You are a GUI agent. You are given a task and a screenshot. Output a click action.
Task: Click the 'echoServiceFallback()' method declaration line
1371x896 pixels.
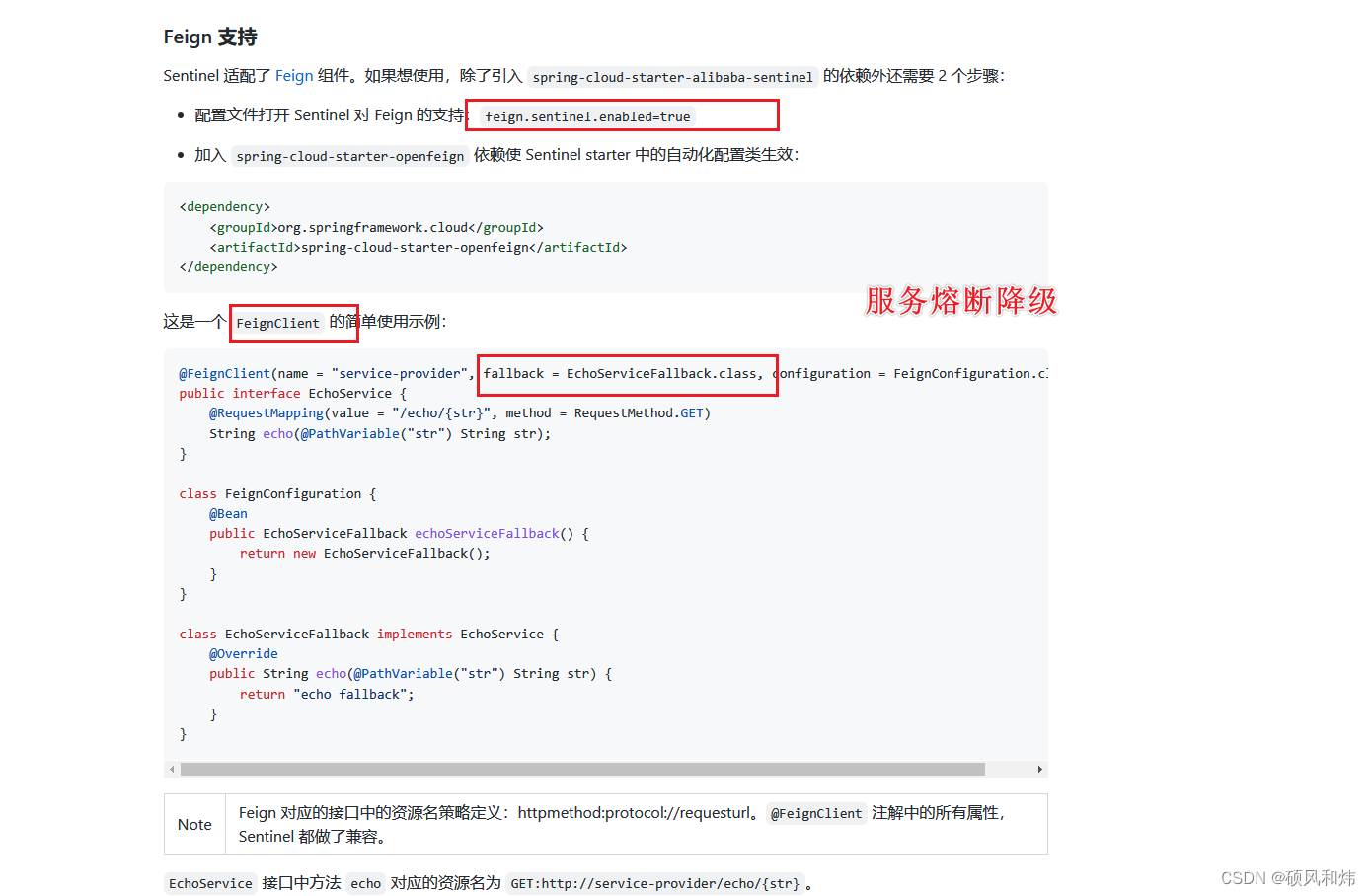tap(399, 534)
